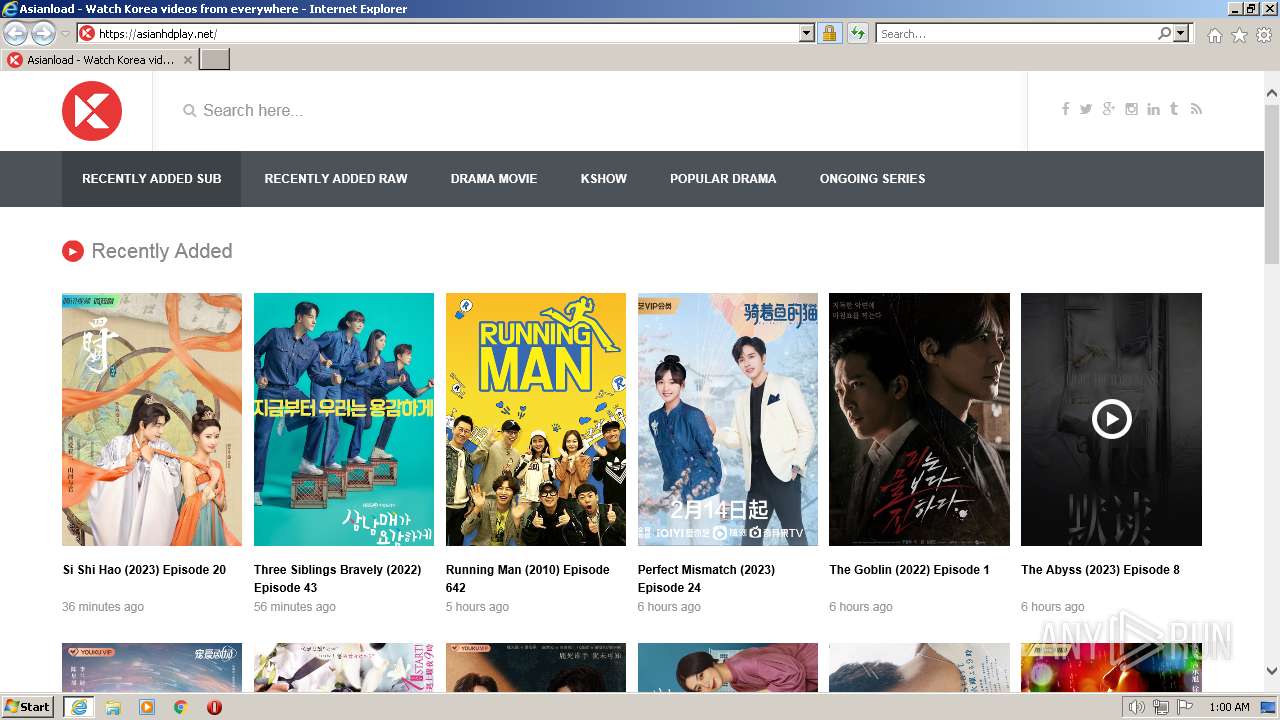Click the '5 hours ago' timestamp
The height and width of the screenshot is (720, 1280).
[478, 607]
